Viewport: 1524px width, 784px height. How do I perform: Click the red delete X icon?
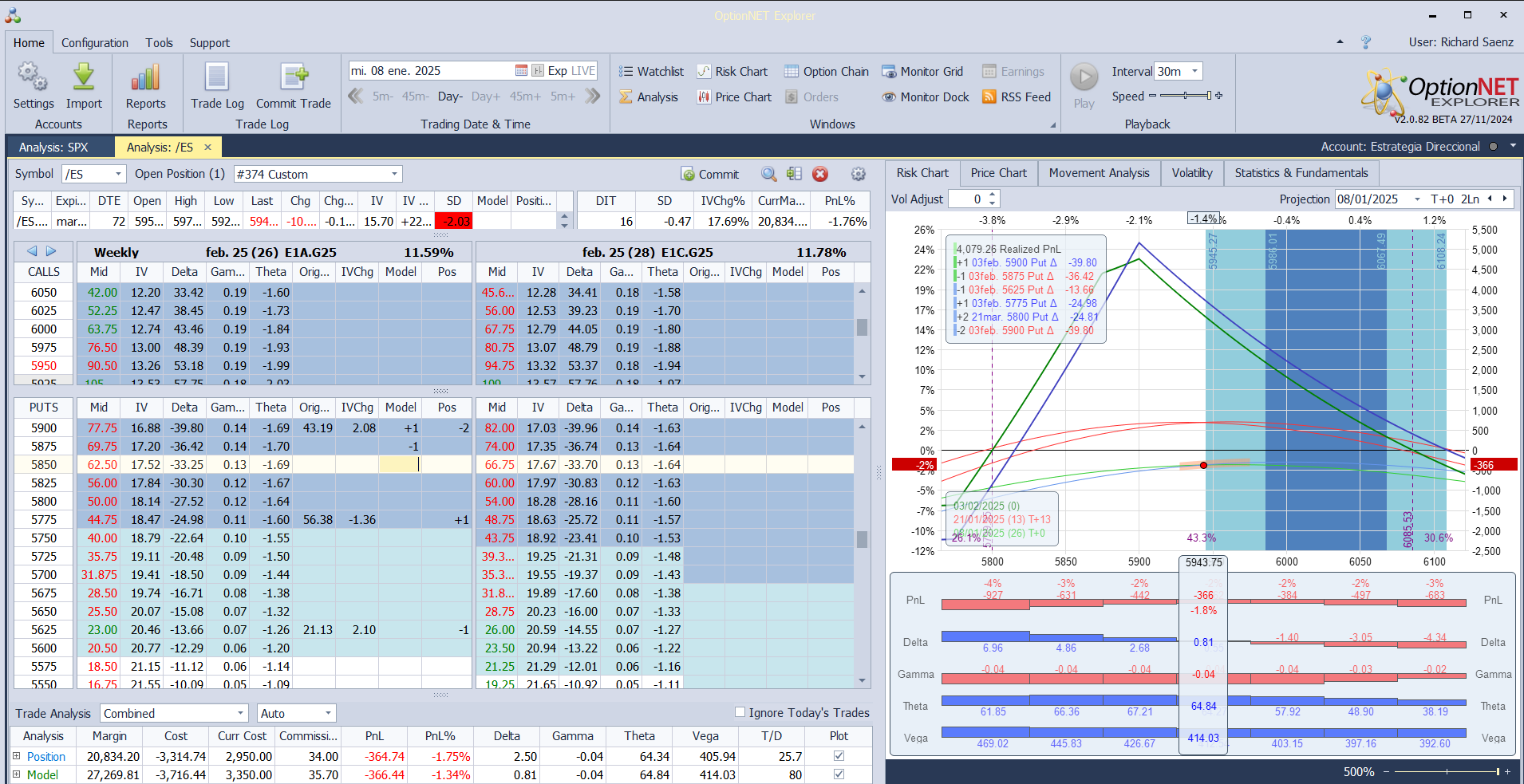[820, 174]
